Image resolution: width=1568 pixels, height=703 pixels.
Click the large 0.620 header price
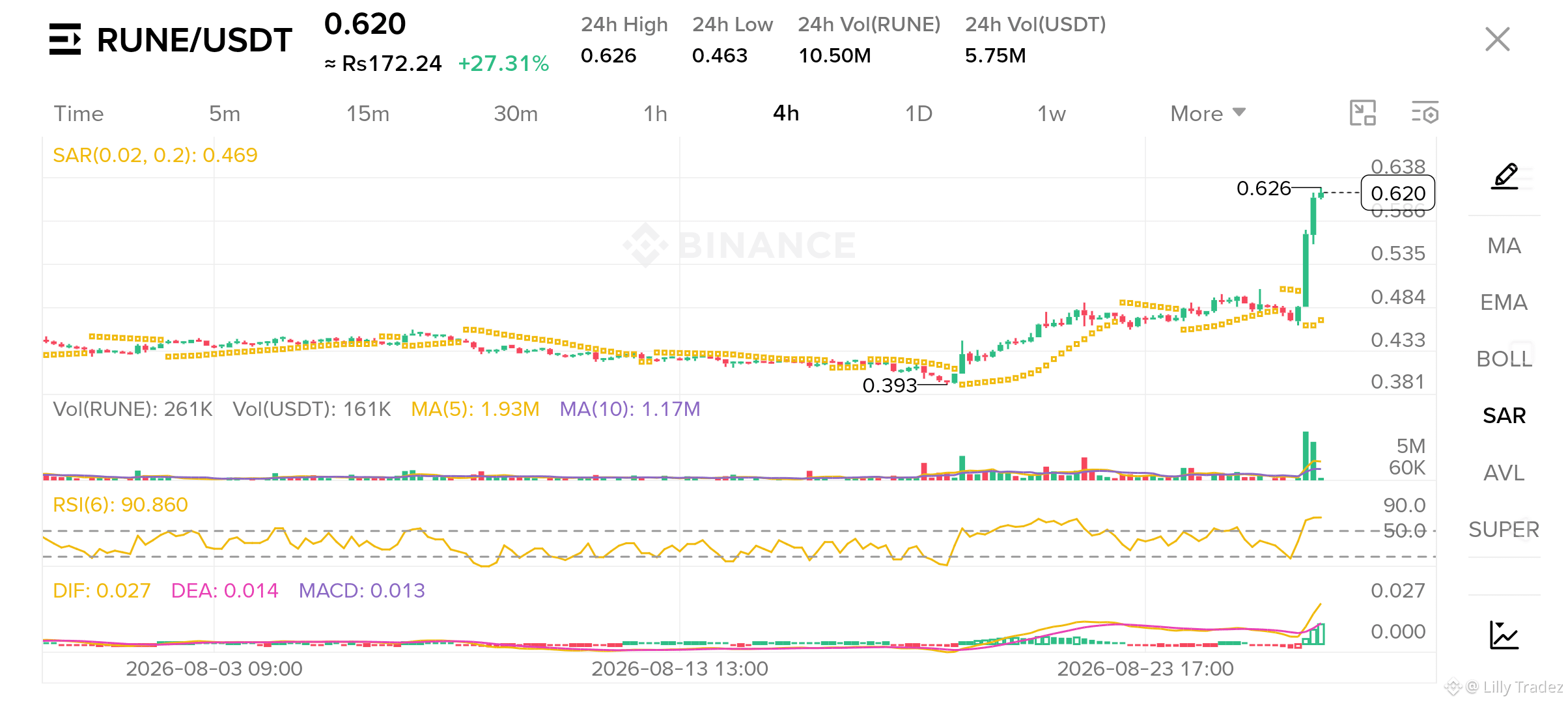[365, 24]
